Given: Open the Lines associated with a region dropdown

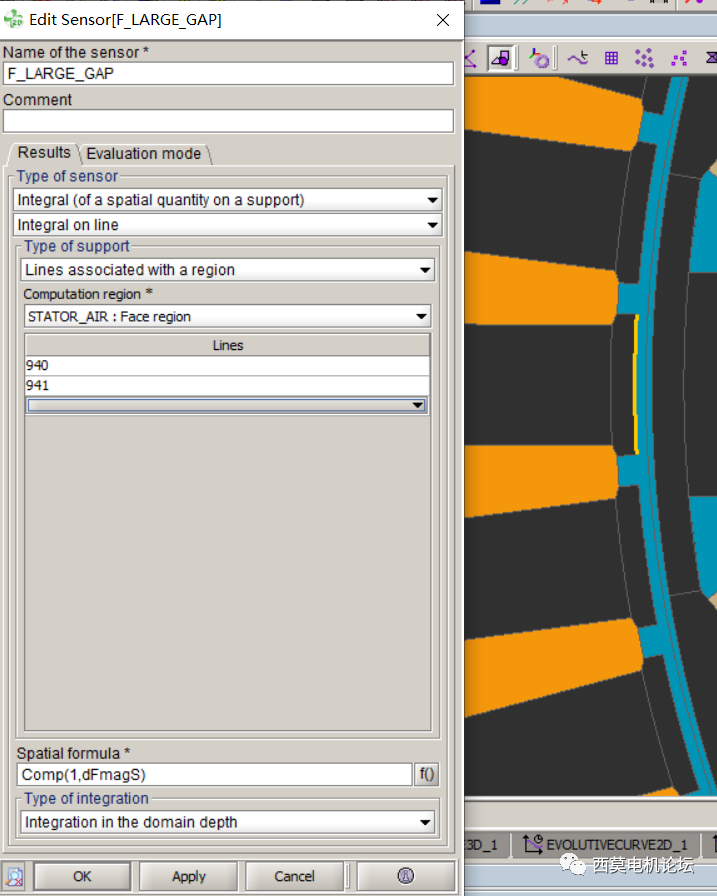Looking at the screenshot, I should coord(227,270).
